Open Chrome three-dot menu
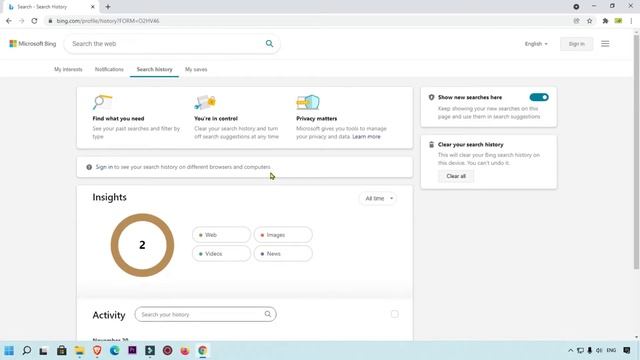 coord(631,21)
